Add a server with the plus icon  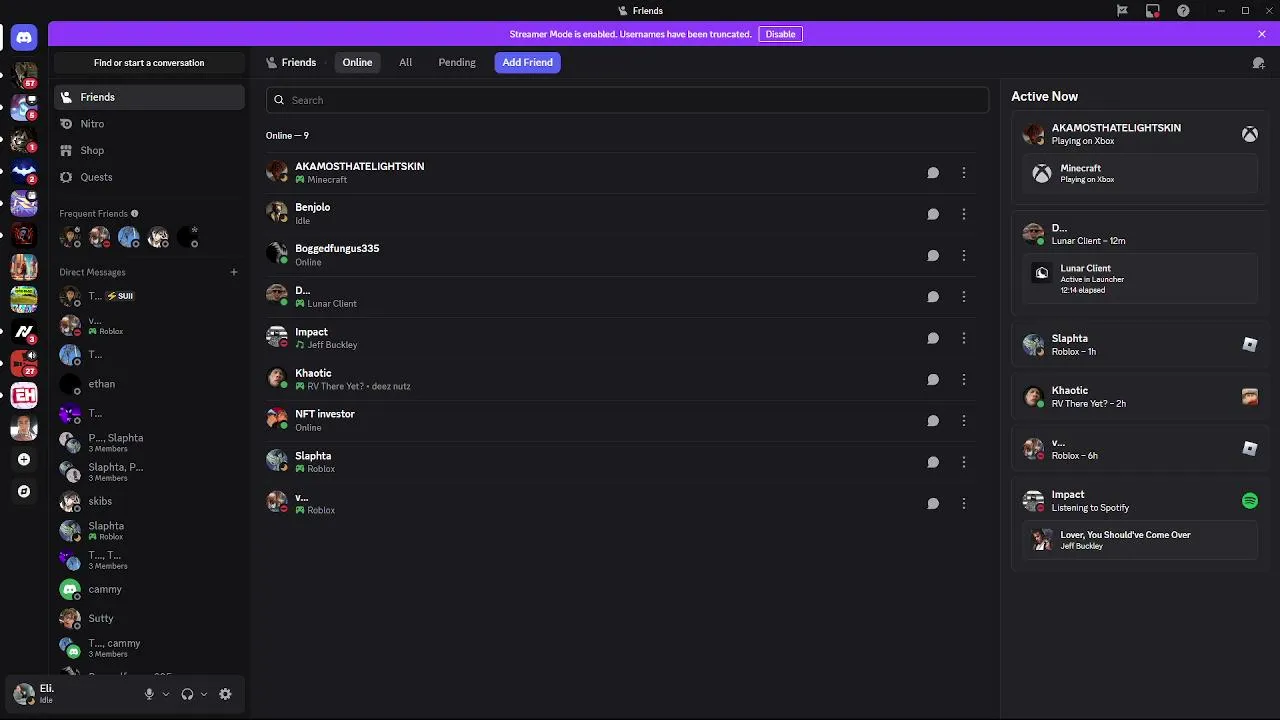(x=24, y=460)
